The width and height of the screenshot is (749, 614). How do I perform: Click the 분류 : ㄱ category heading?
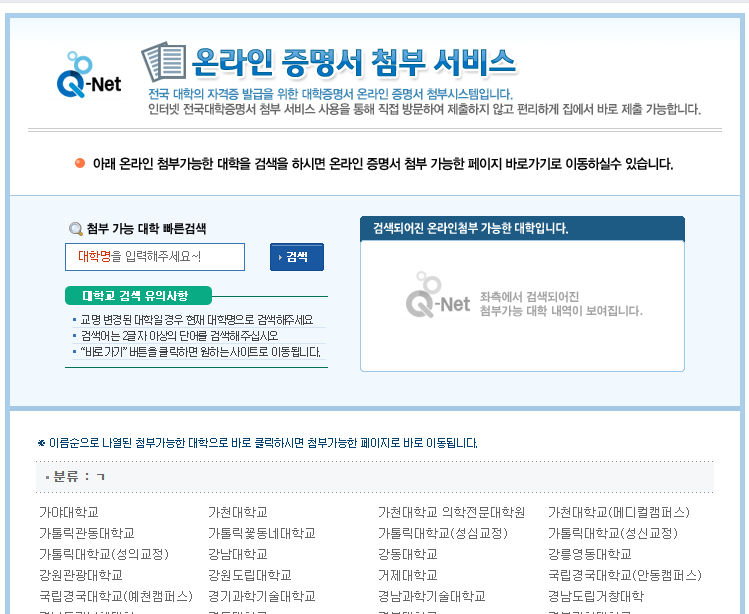tap(79, 476)
